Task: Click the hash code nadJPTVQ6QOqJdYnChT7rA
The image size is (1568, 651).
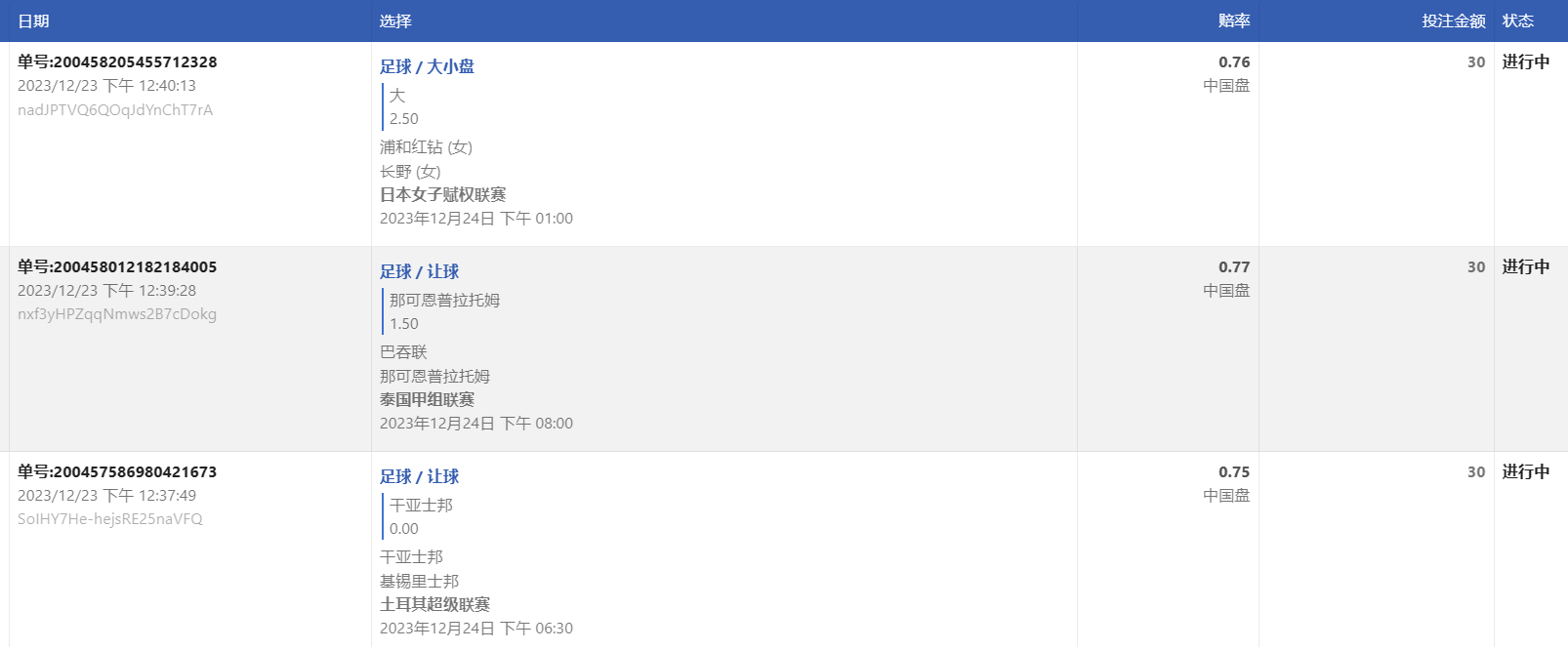Action: (115, 109)
